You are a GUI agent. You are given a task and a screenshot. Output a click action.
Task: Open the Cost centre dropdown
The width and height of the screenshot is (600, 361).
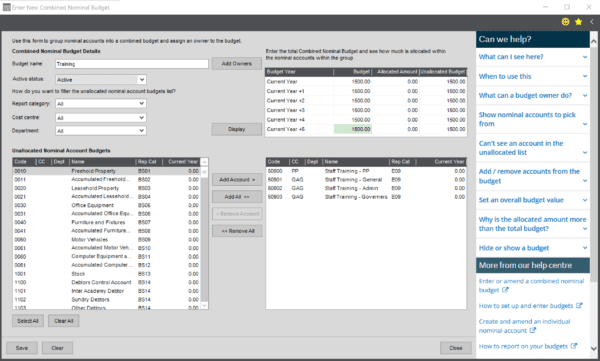pos(101,118)
